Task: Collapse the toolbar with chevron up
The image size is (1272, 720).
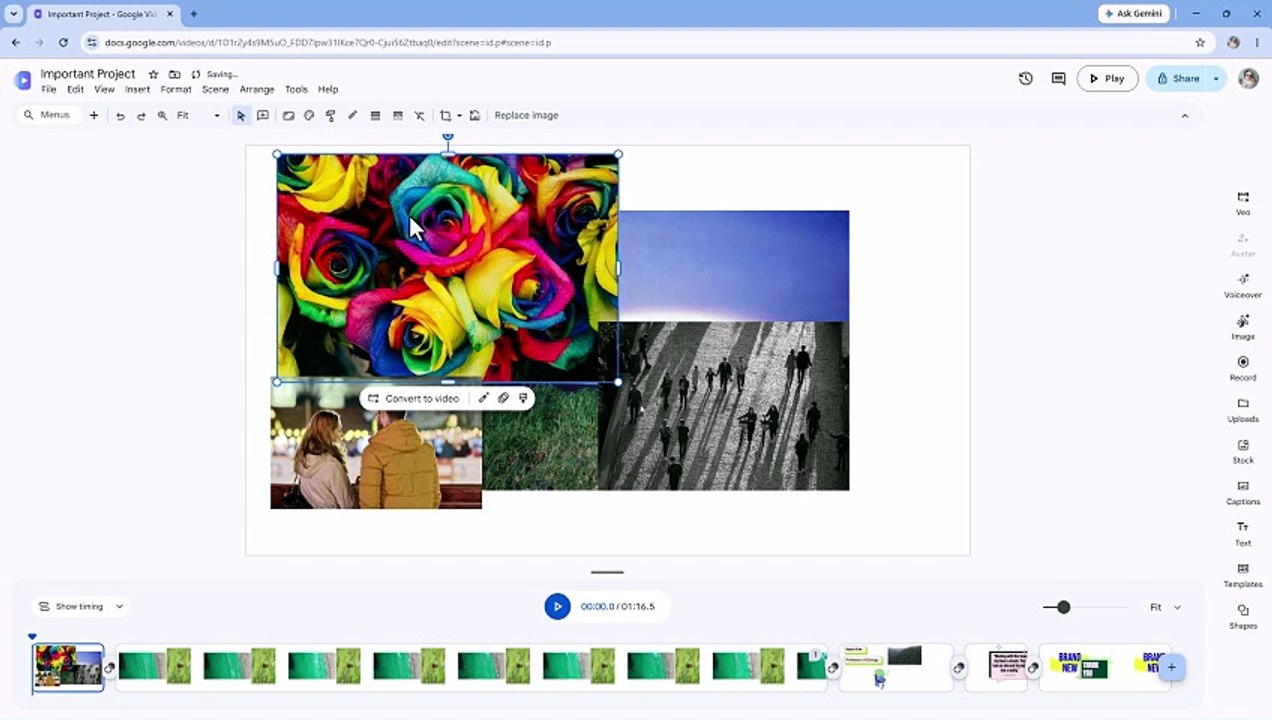Action: tap(1185, 116)
